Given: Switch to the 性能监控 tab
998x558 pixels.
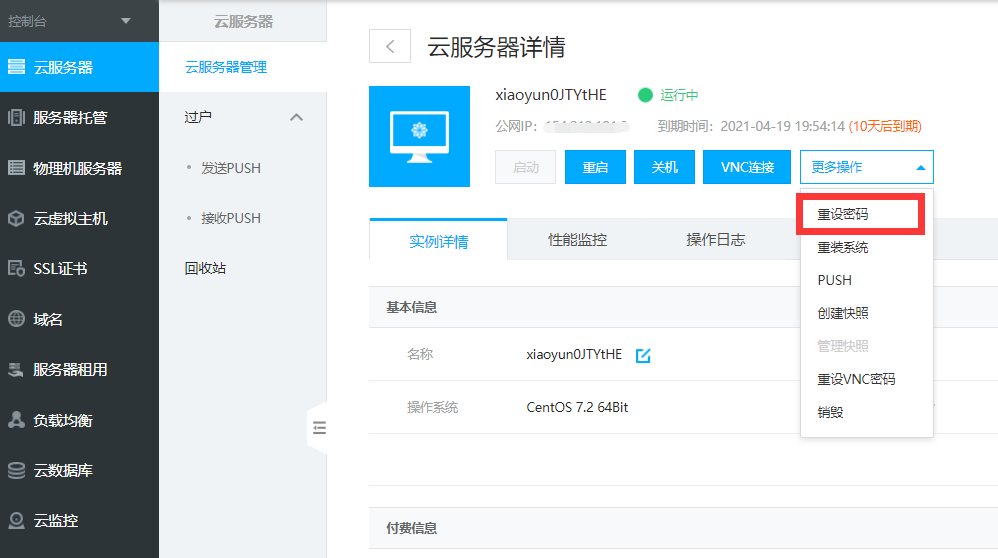Looking at the screenshot, I should (x=577, y=240).
